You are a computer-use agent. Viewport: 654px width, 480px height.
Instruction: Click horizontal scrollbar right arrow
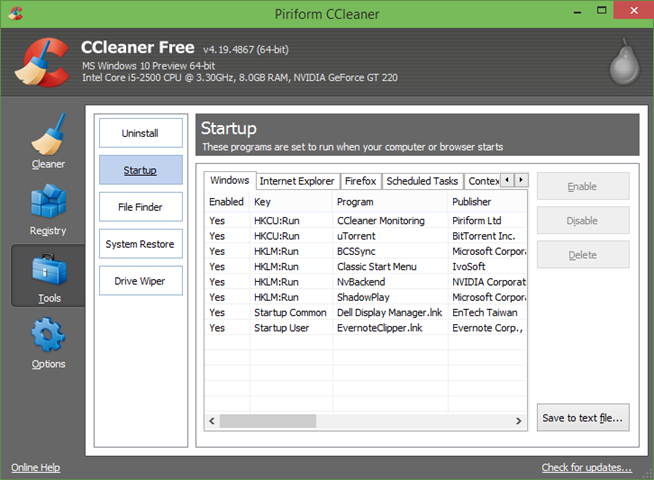(x=518, y=421)
